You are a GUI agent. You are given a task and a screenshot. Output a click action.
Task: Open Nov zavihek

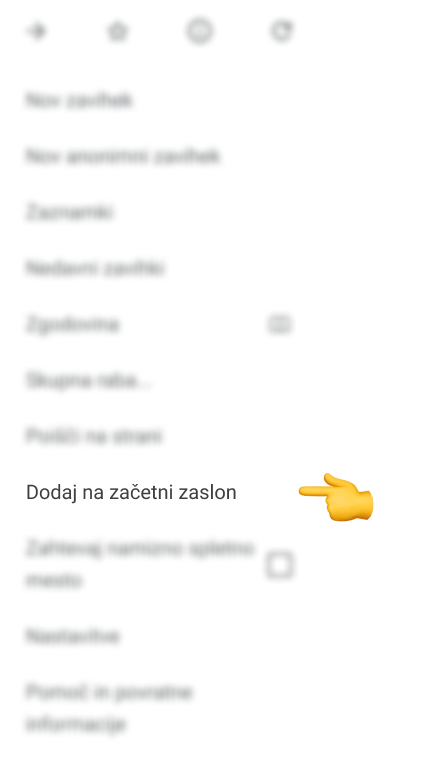coord(79,100)
